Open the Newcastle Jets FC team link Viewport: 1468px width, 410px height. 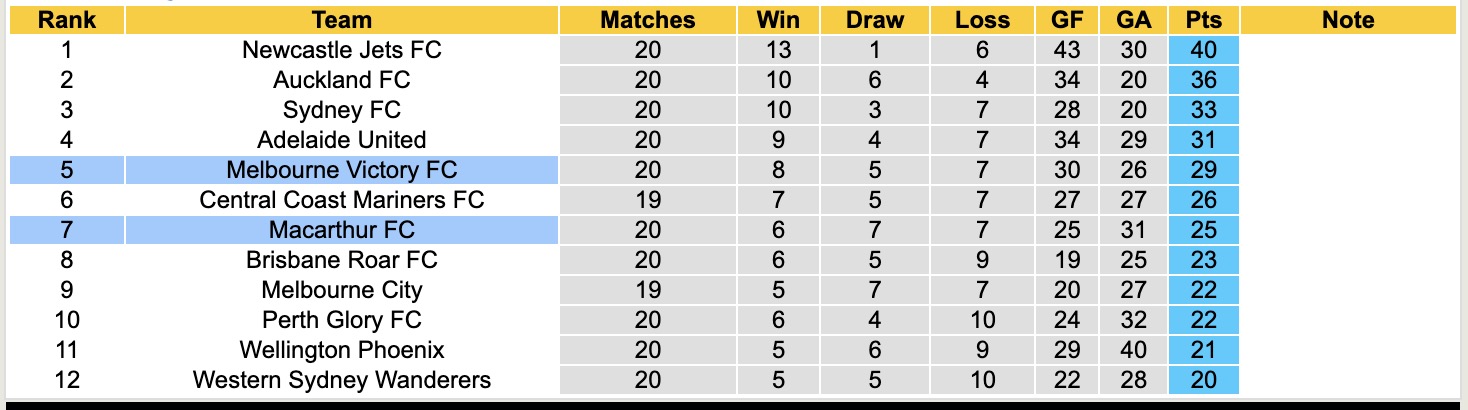342,50
